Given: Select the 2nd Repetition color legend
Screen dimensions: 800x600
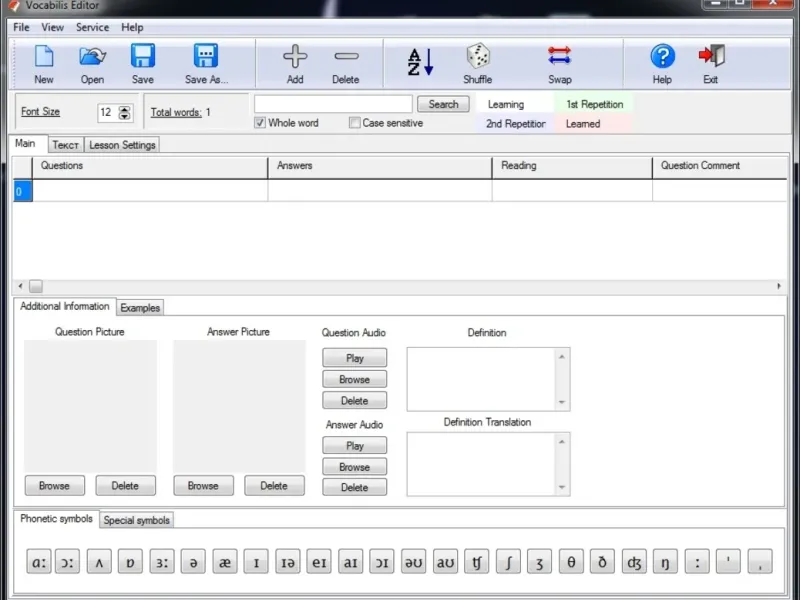Looking at the screenshot, I should coord(515,124).
